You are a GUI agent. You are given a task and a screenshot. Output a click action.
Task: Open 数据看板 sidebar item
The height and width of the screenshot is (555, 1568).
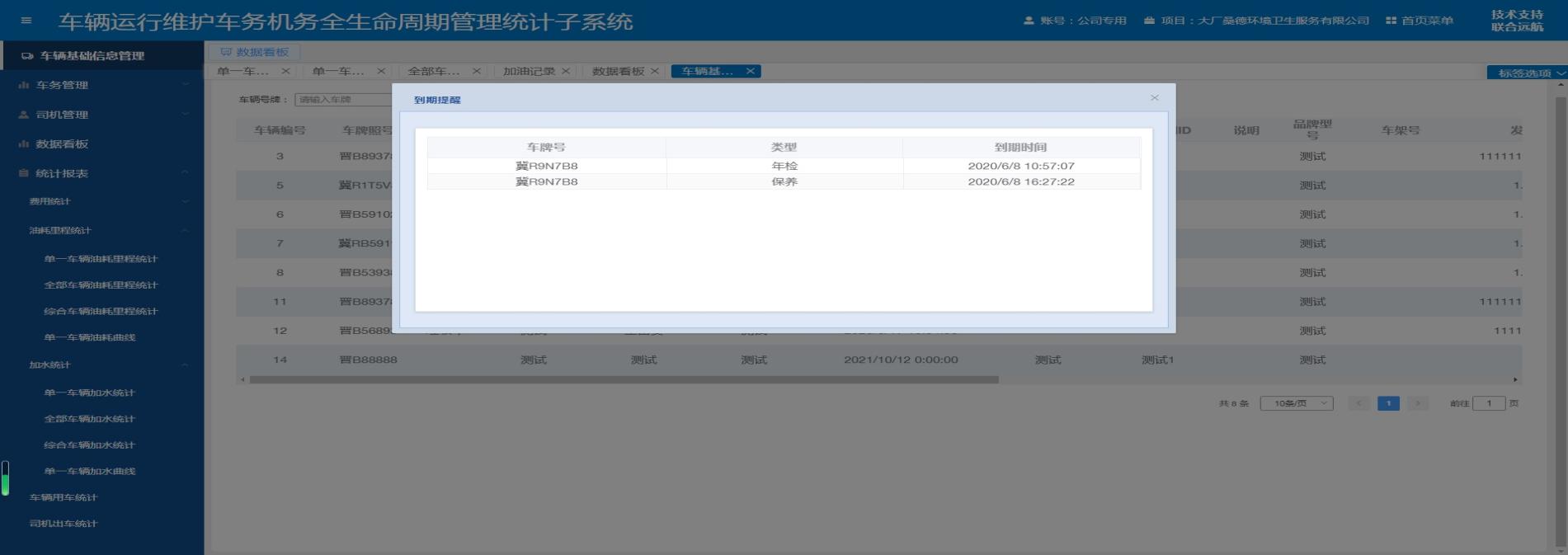(x=102, y=144)
